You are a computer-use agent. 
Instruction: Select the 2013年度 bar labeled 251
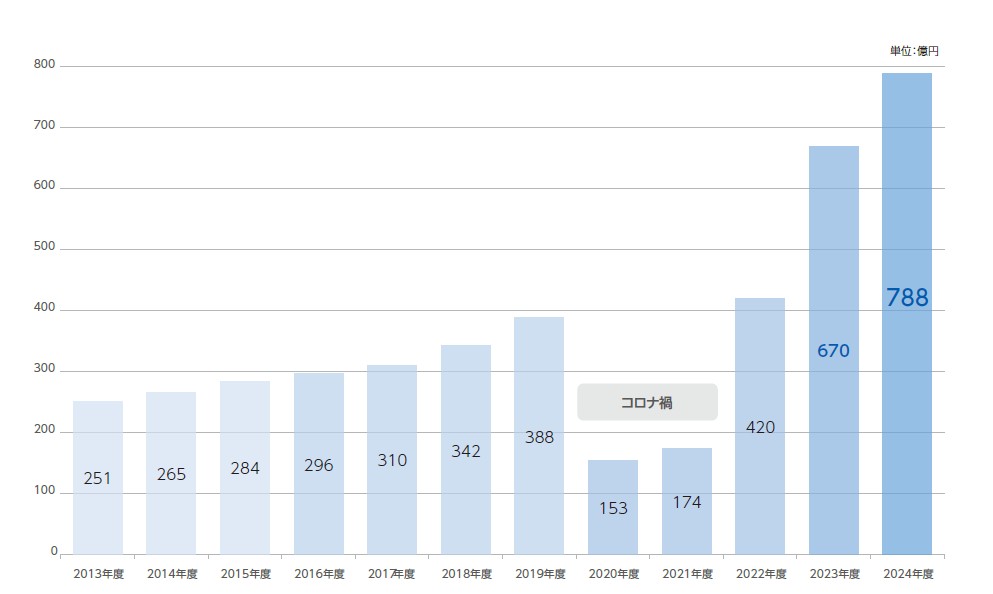point(98,478)
